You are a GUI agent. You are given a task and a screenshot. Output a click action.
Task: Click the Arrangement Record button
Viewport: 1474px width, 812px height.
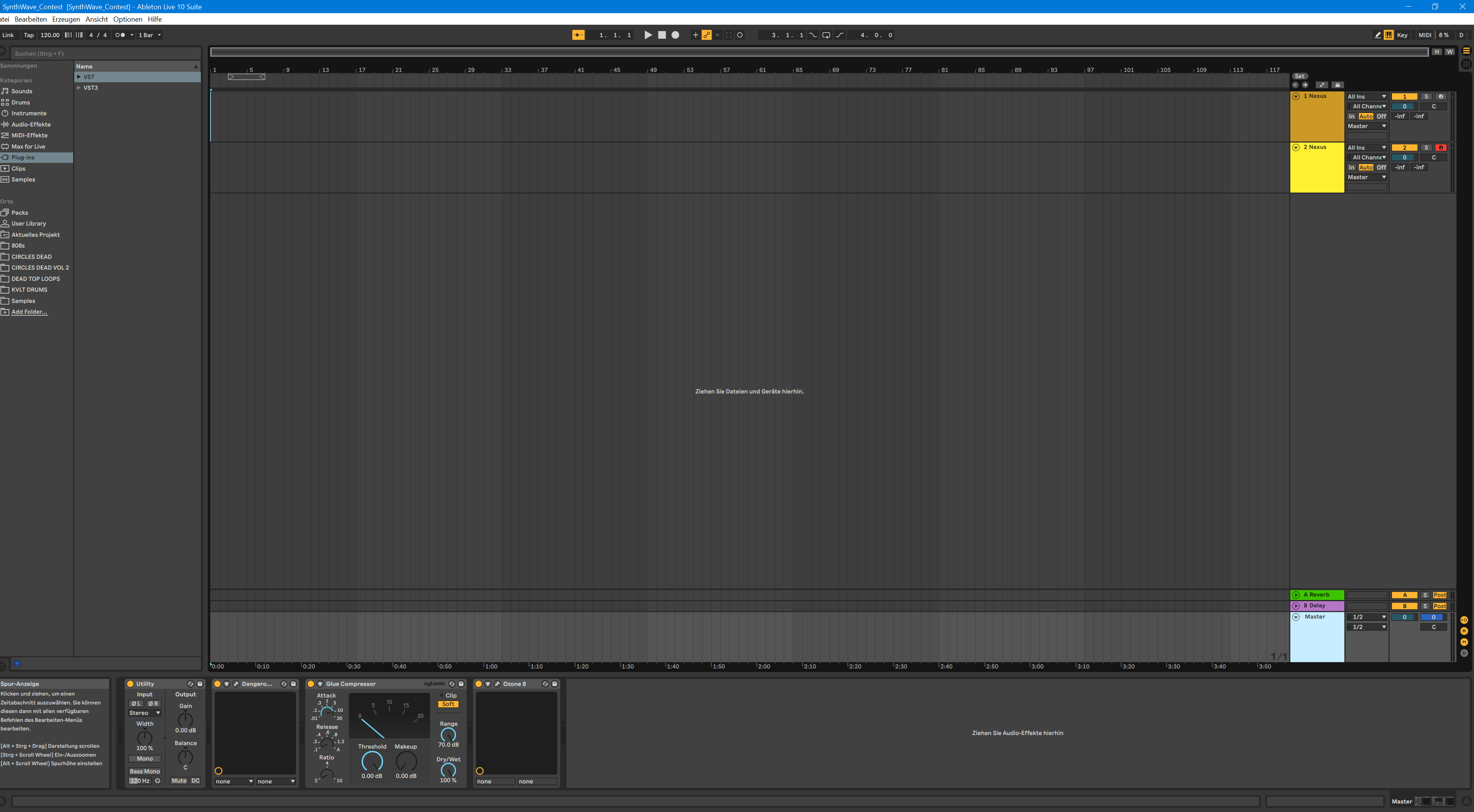tap(675, 35)
